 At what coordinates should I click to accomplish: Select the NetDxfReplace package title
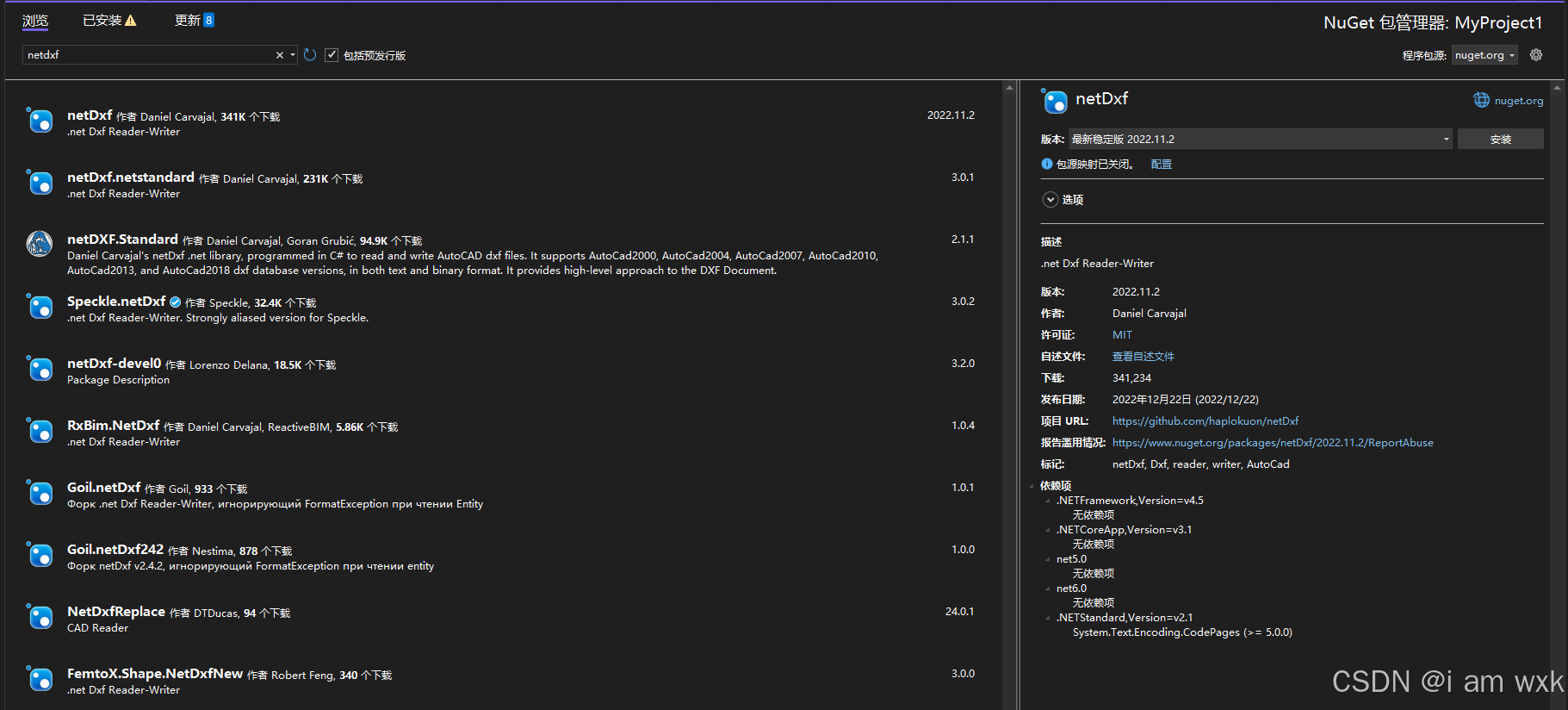point(116,612)
